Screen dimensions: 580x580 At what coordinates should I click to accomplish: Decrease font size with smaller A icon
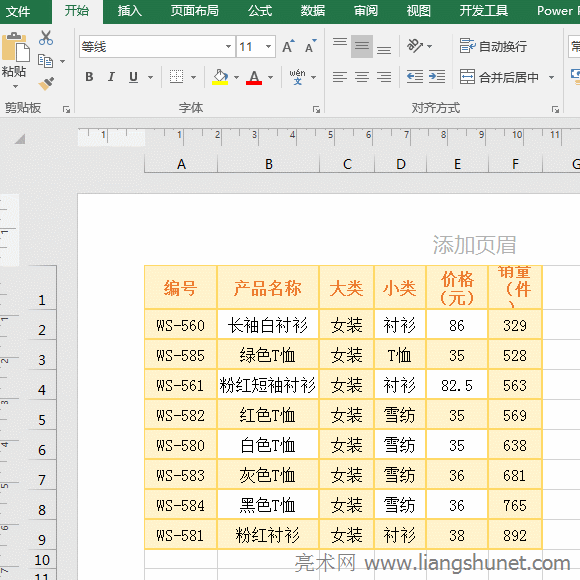311,47
